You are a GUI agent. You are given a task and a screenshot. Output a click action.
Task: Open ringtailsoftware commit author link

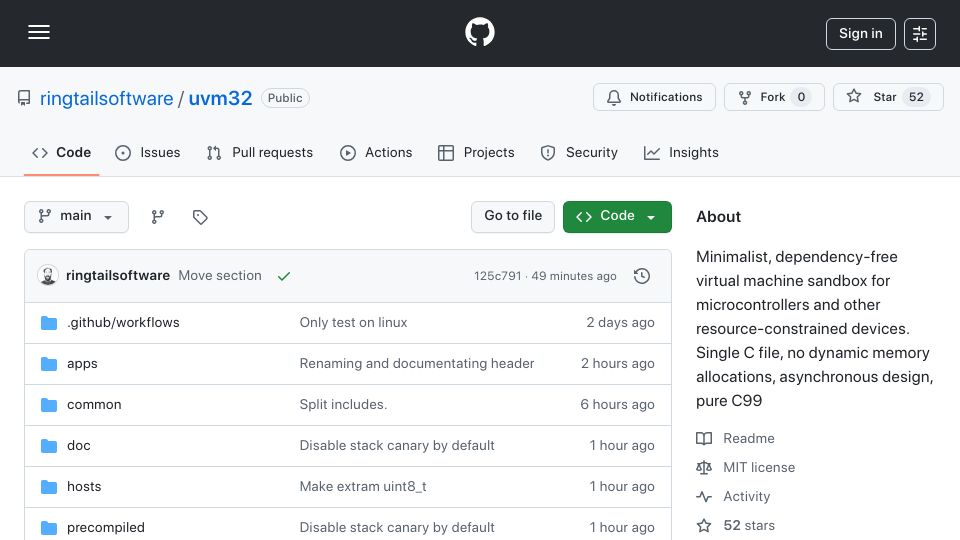[x=118, y=276]
